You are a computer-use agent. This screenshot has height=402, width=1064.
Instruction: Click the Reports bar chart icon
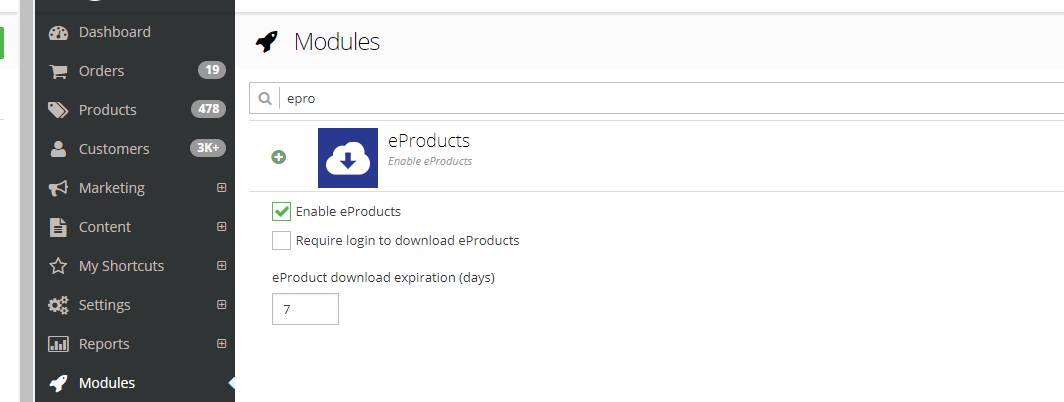(x=58, y=344)
